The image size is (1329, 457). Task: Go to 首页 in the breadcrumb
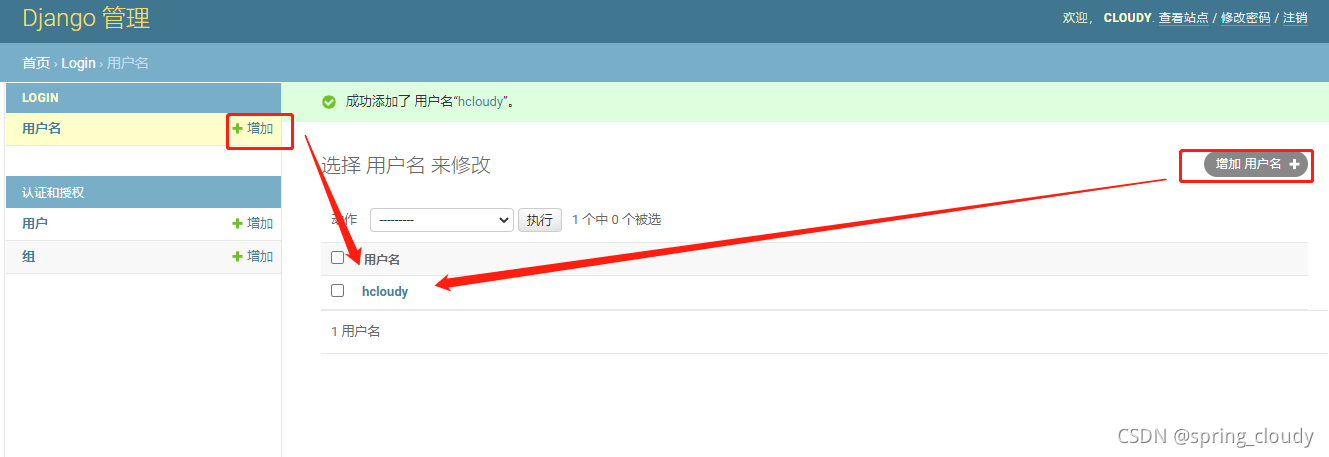pos(36,63)
